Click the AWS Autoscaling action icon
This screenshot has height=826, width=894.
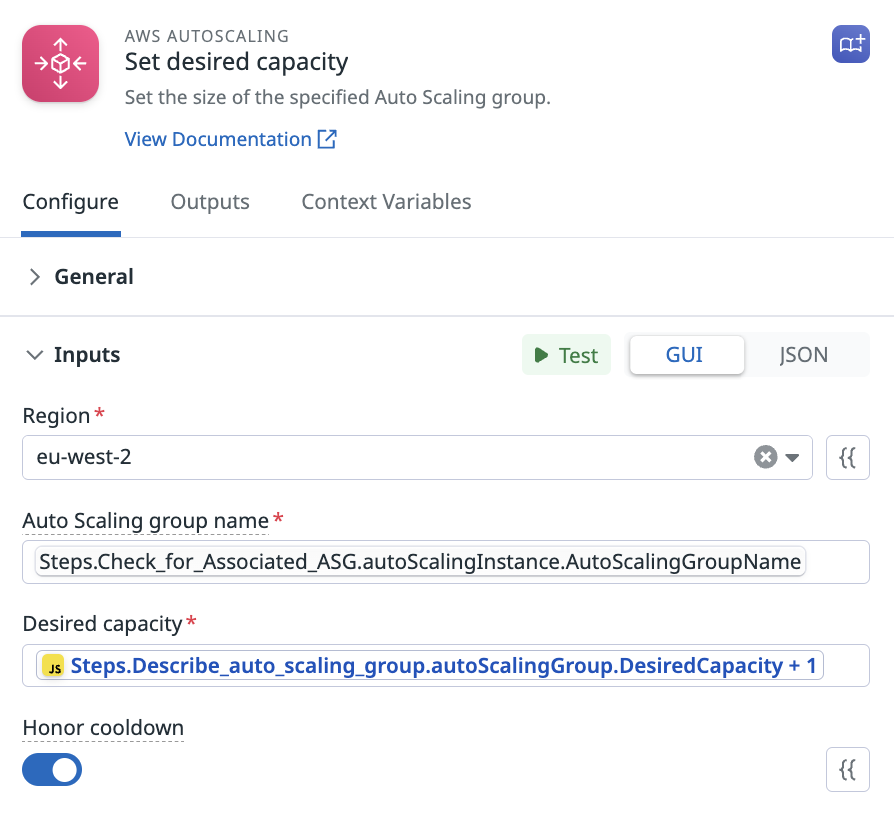click(x=60, y=63)
